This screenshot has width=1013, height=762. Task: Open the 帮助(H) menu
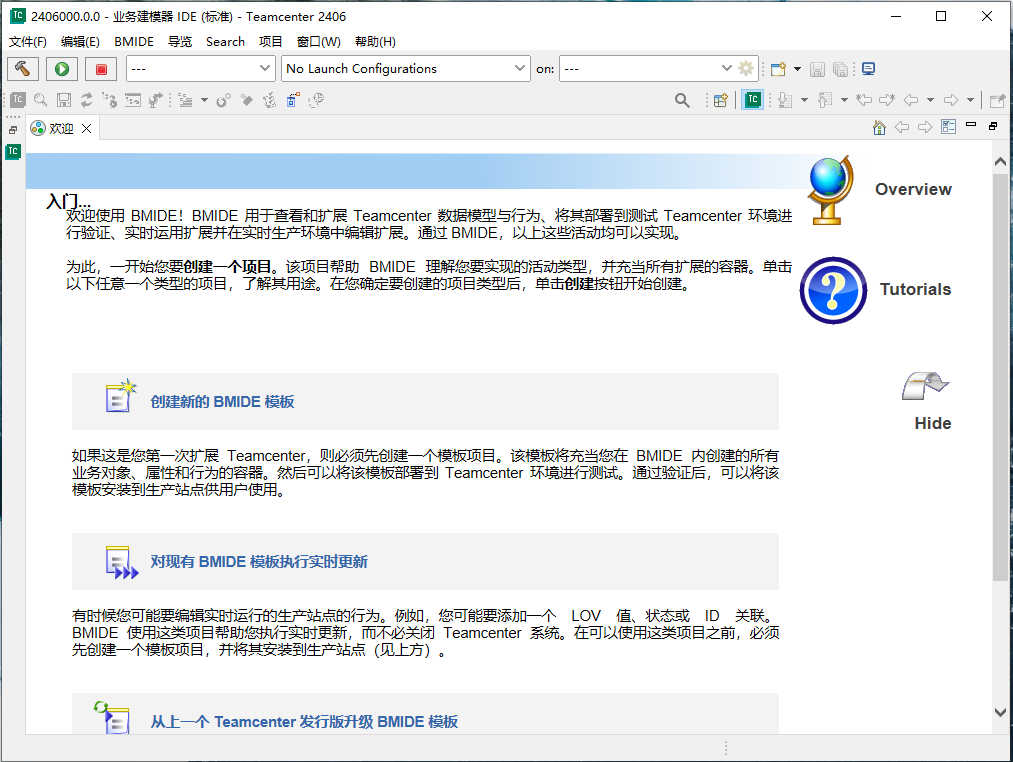click(x=375, y=41)
